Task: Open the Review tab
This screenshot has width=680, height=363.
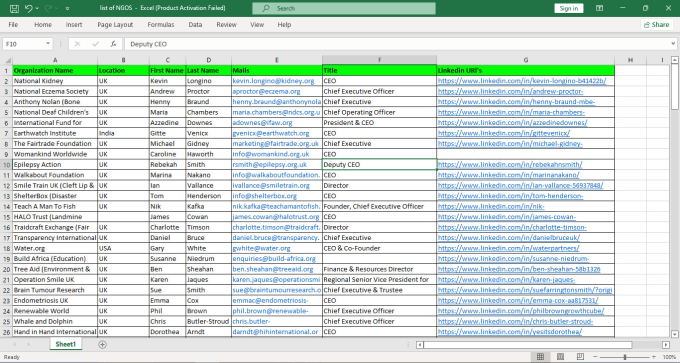Action: click(x=226, y=25)
